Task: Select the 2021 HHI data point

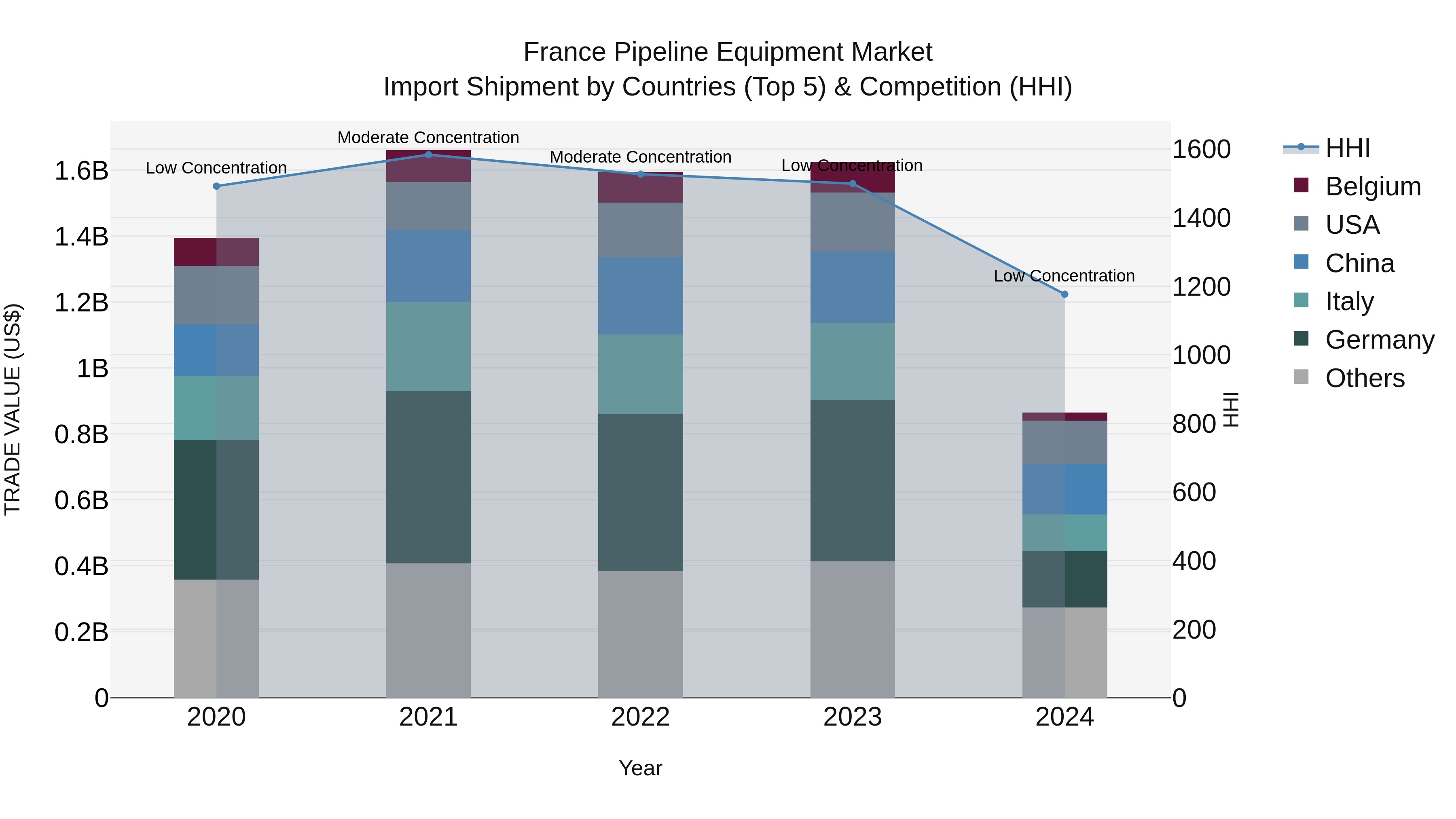Action: point(428,155)
